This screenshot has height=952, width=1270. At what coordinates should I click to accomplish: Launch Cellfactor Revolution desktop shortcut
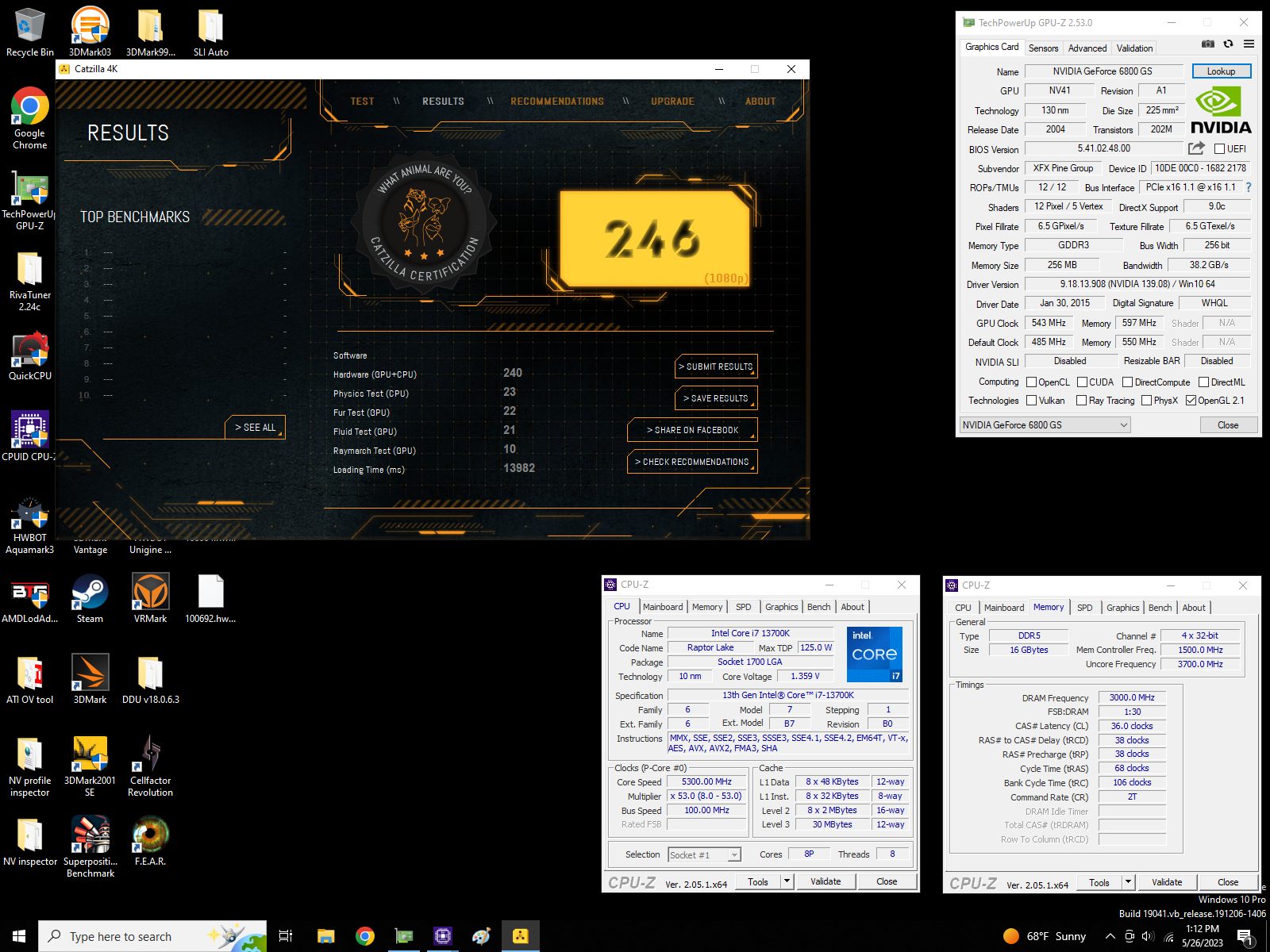[x=150, y=766]
